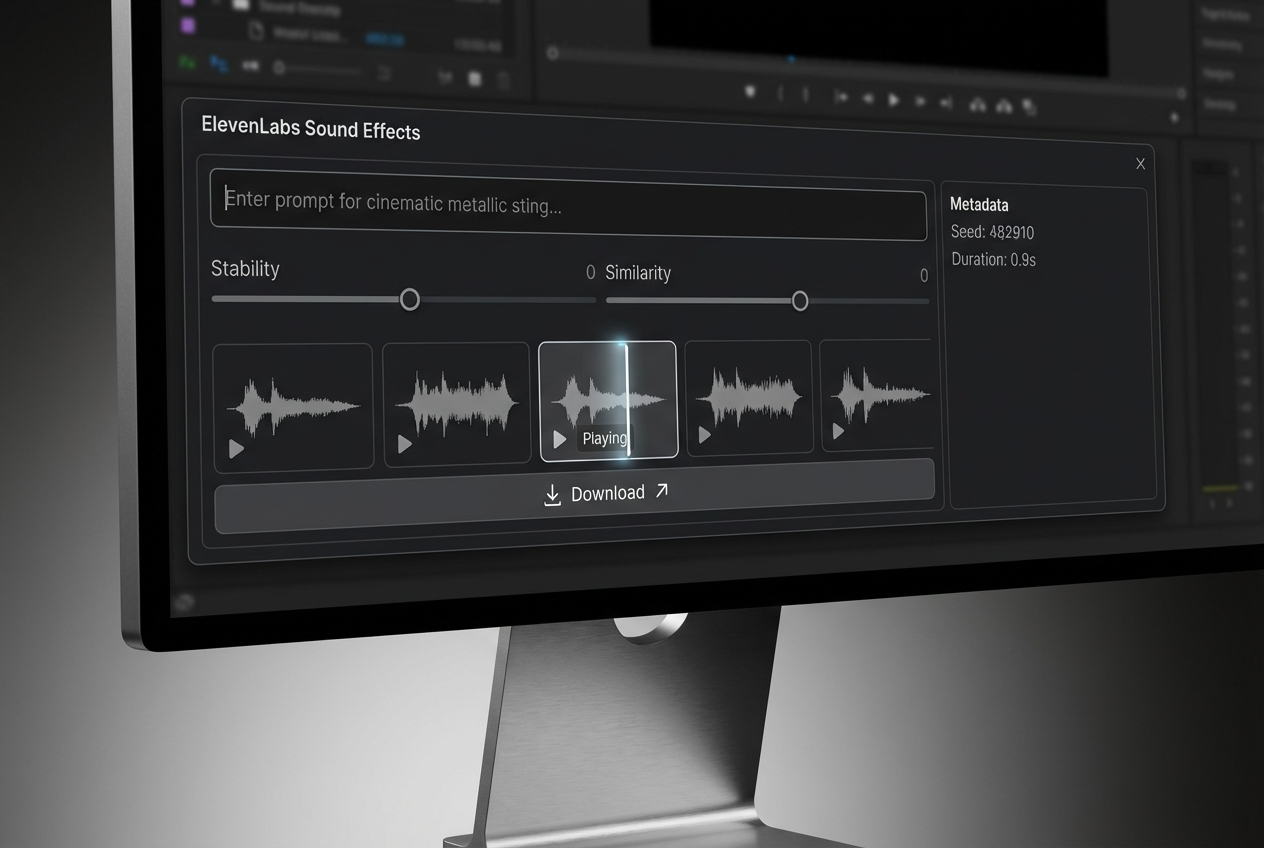Play the first sound effect variation
The width and height of the screenshot is (1264, 848).
click(x=236, y=449)
